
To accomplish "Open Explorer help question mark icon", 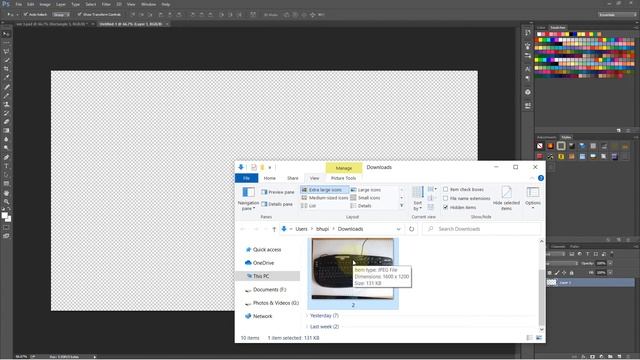I will [x=541, y=178].
